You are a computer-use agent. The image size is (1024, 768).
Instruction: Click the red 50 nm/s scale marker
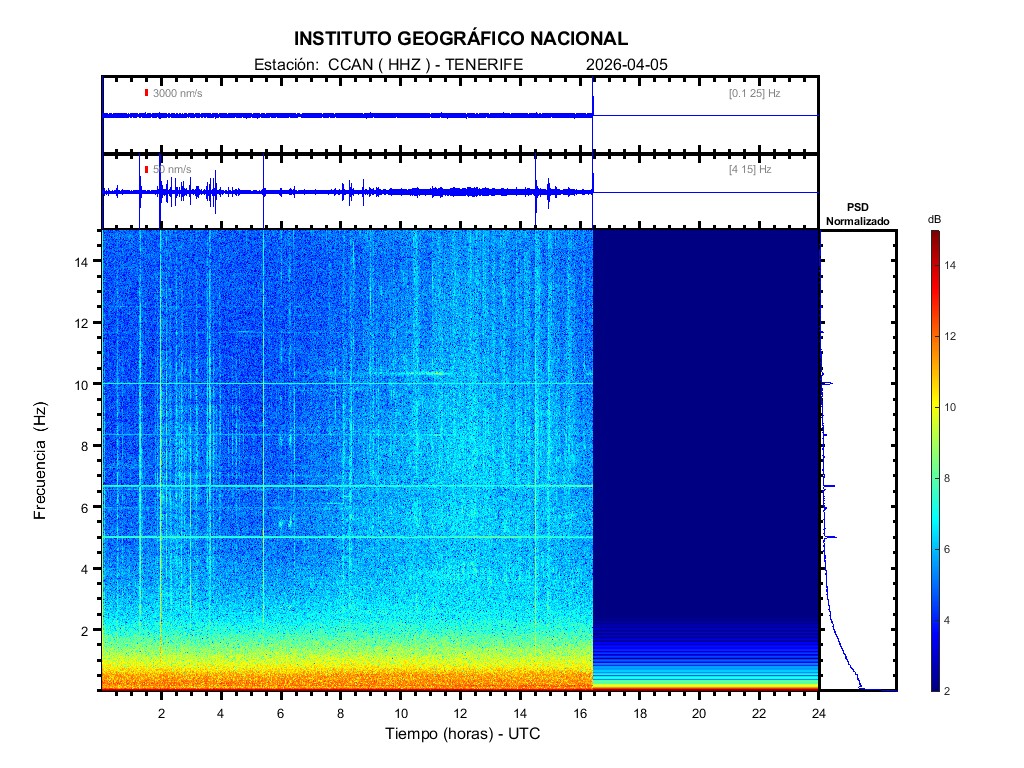146,170
